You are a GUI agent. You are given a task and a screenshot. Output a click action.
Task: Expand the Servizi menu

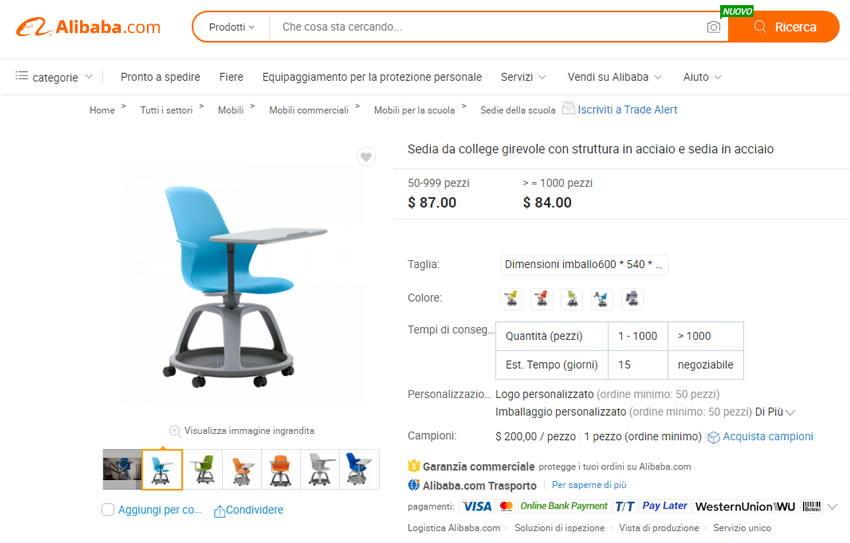click(523, 77)
